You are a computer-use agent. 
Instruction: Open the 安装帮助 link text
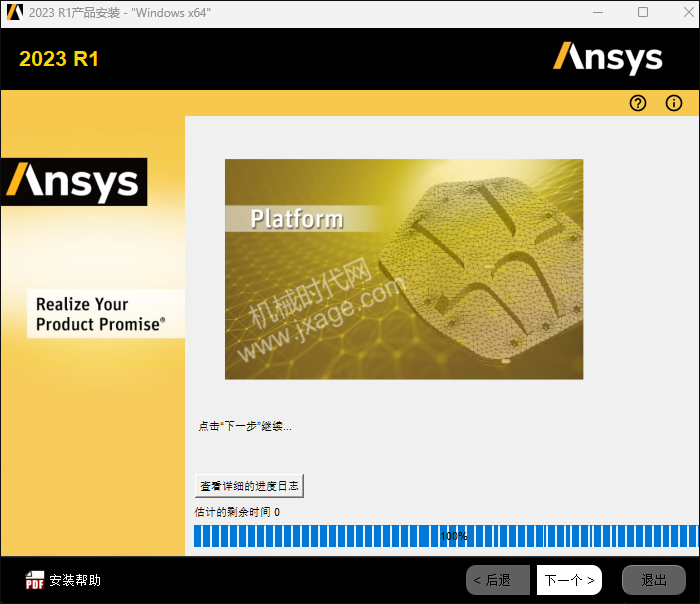(75, 580)
